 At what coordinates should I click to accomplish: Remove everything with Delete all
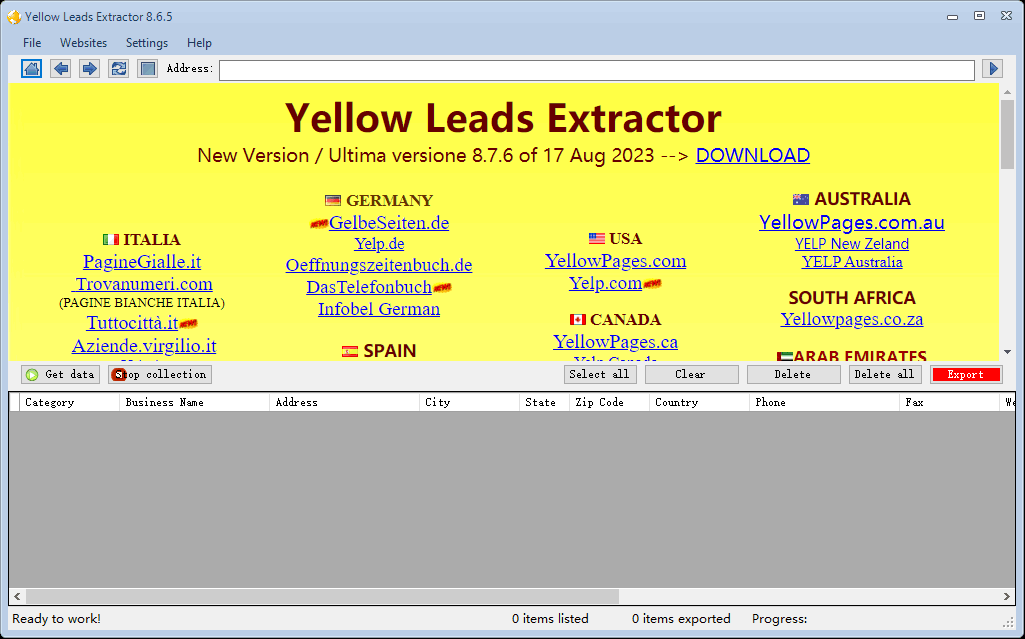click(885, 374)
